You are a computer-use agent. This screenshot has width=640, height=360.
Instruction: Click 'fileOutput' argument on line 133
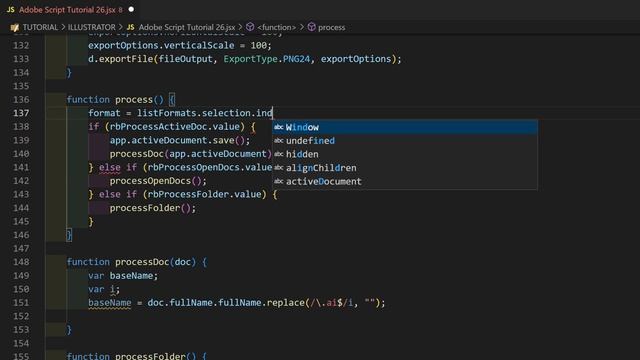[185, 59]
